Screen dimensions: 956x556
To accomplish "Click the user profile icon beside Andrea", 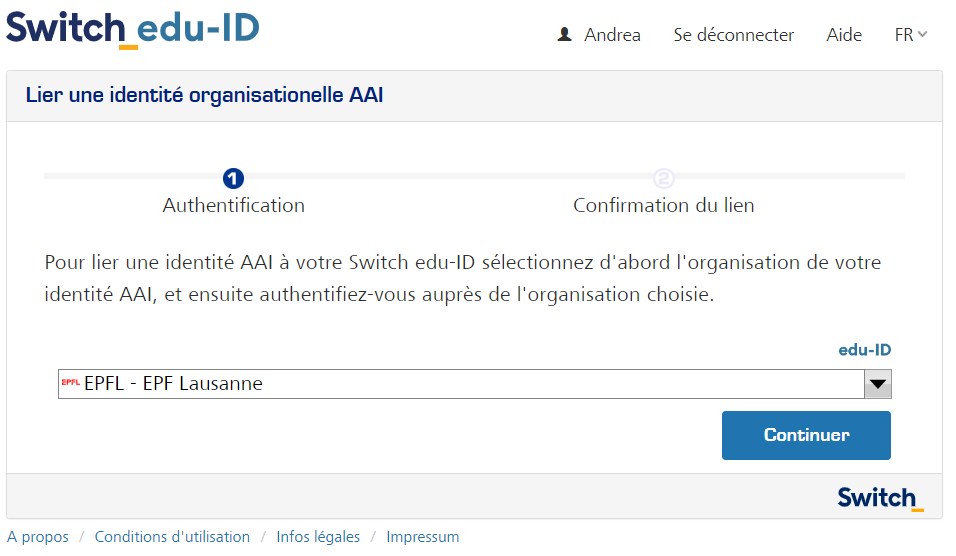I will (565, 35).
